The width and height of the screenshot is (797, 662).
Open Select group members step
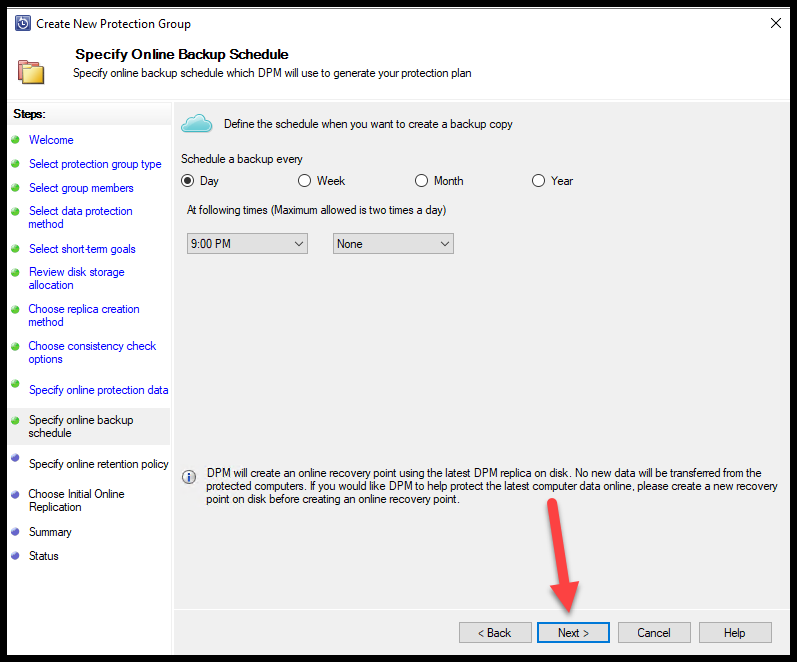[81, 188]
